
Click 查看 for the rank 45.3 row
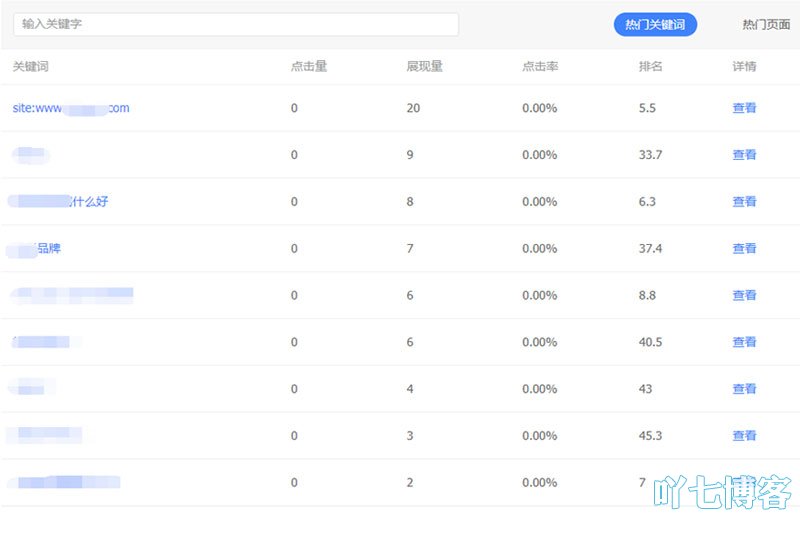(744, 436)
